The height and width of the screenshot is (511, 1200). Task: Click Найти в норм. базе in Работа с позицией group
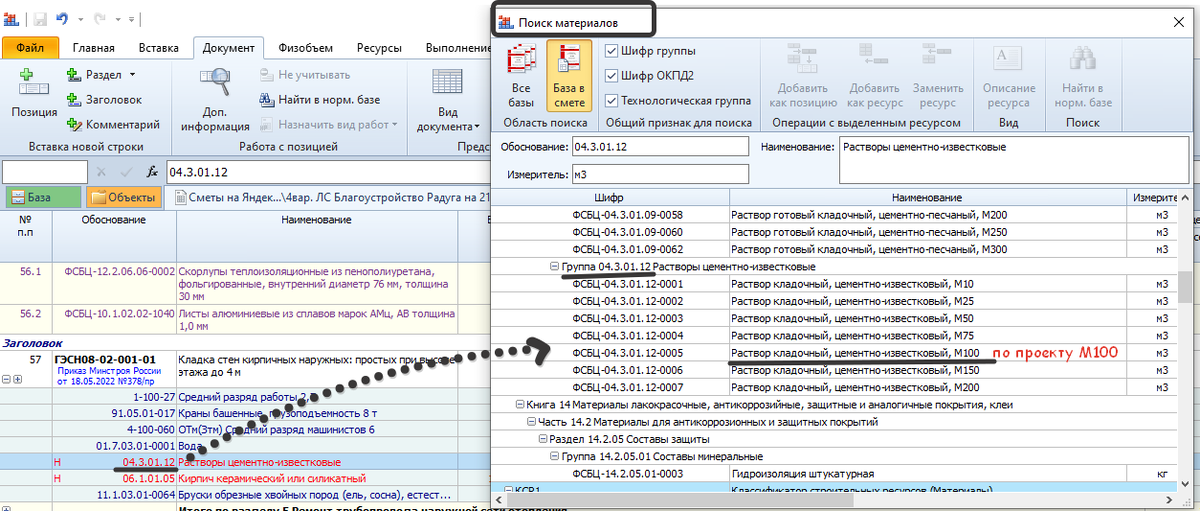point(320,99)
